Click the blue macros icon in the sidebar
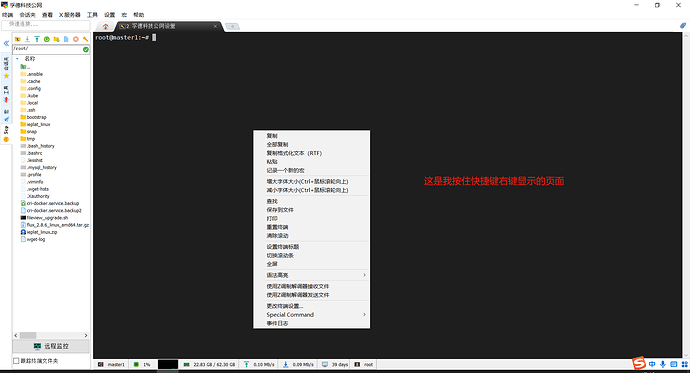The height and width of the screenshot is (373, 690). [x=6, y=119]
